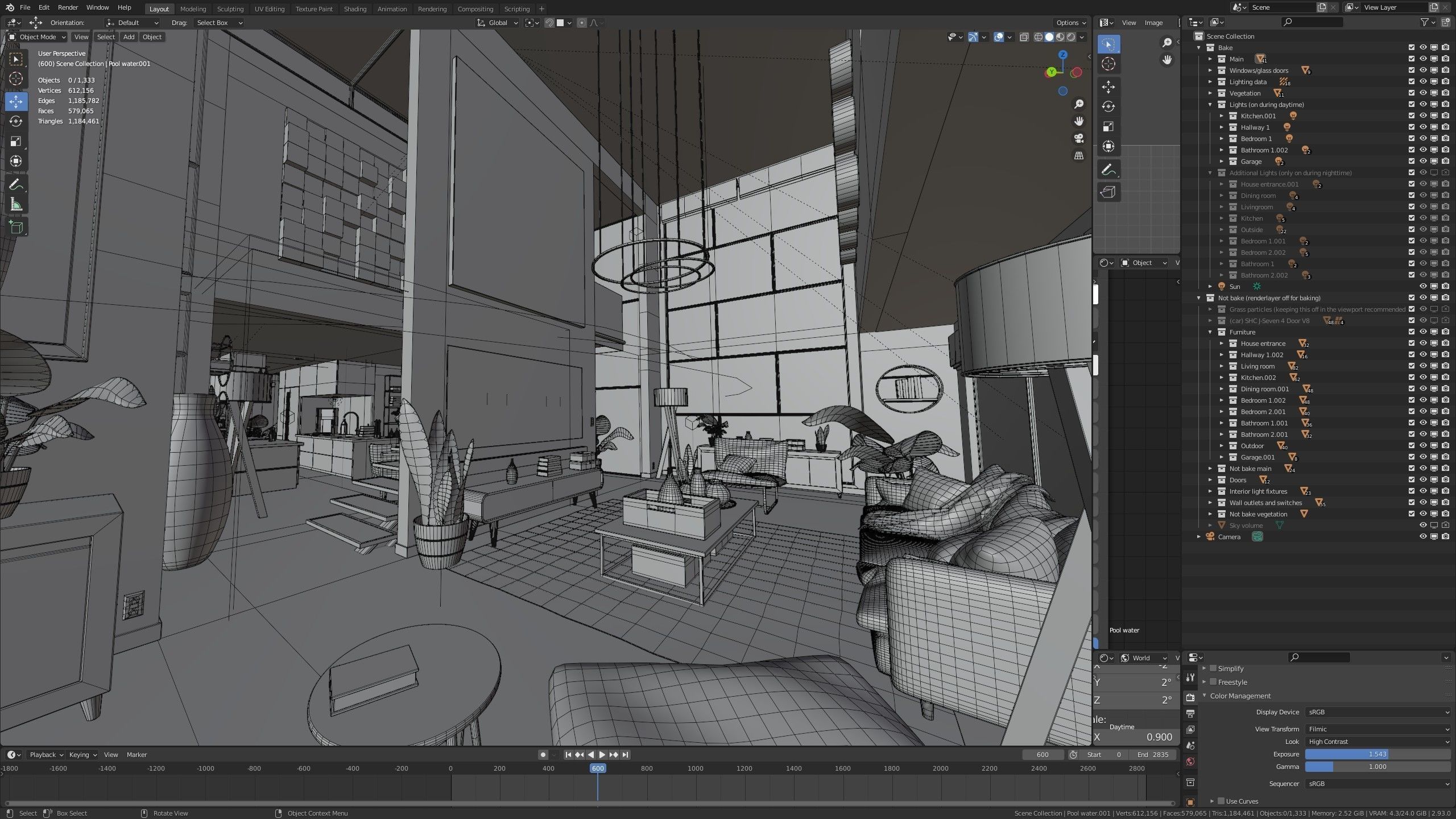Collapse the Color Management panel
Image resolution: width=1456 pixels, height=819 pixels.
1204,696
